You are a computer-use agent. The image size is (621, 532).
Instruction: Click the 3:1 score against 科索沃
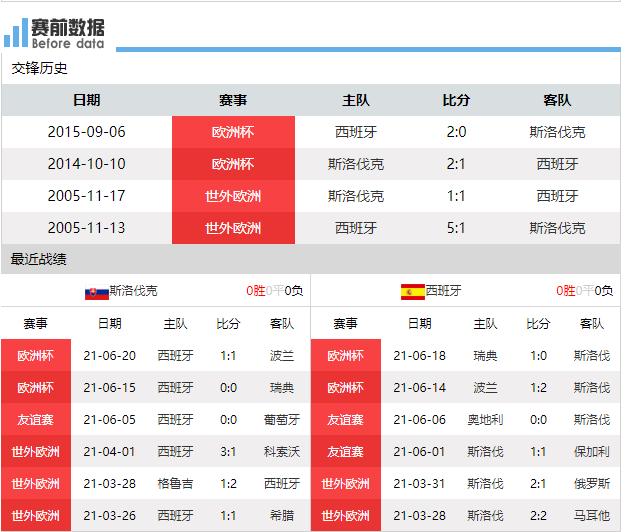pos(228,452)
